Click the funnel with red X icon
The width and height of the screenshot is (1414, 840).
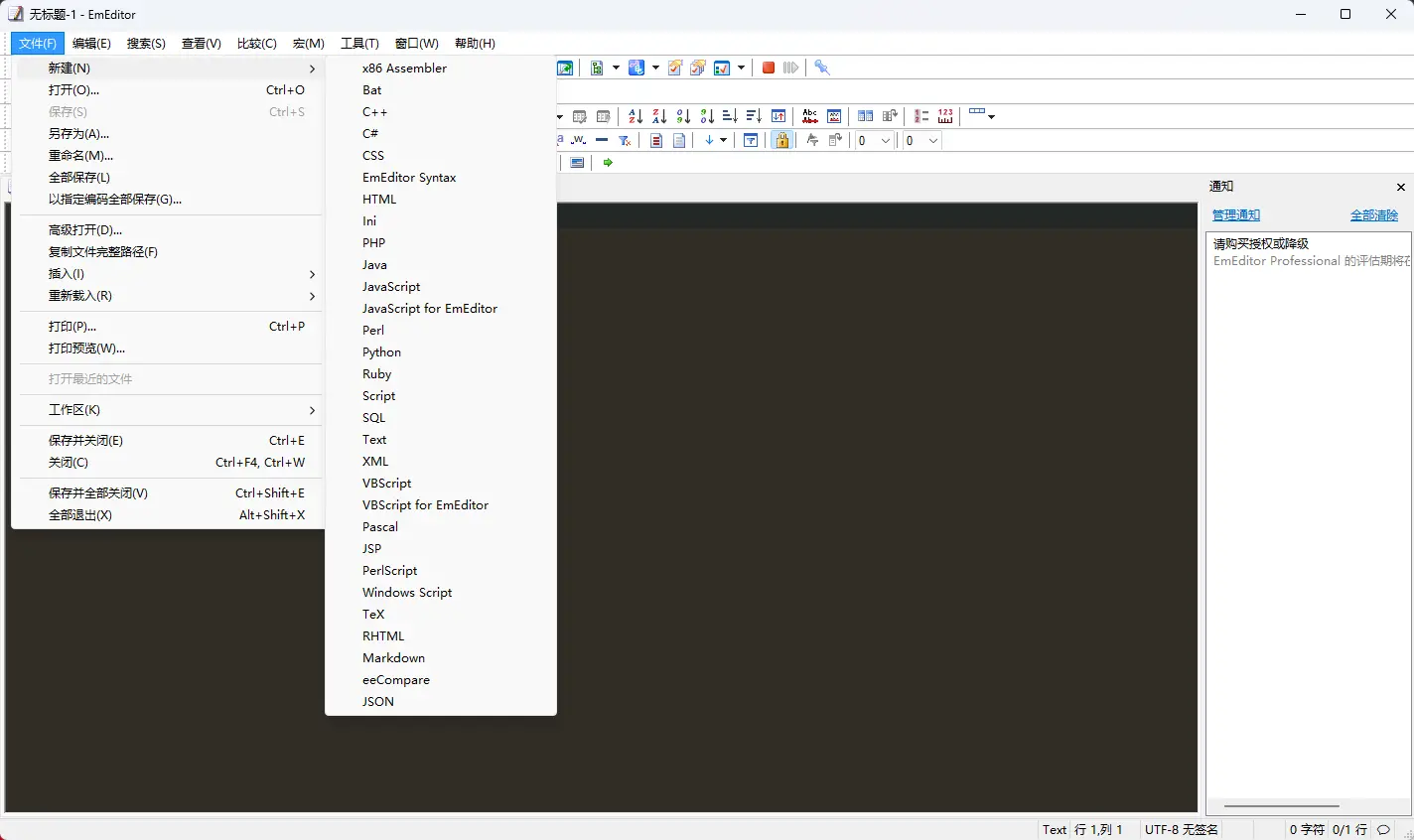[x=625, y=140]
